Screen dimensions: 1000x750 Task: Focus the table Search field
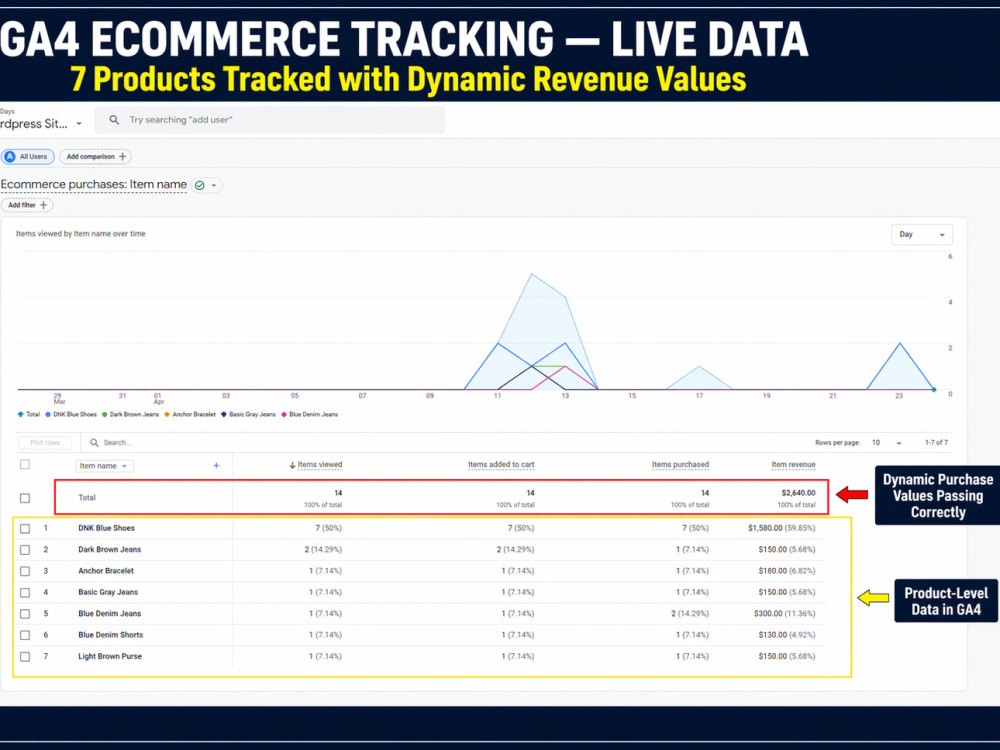[x=117, y=443]
